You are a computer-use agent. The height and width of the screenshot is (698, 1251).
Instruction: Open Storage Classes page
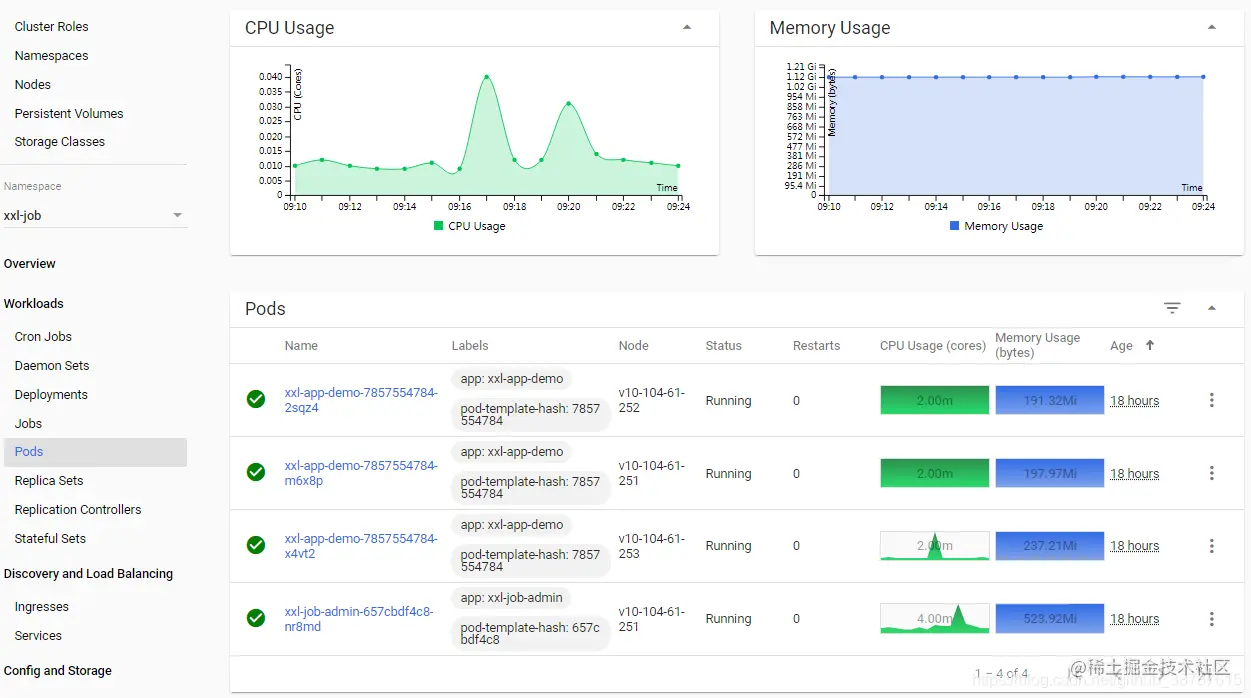point(59,142)
